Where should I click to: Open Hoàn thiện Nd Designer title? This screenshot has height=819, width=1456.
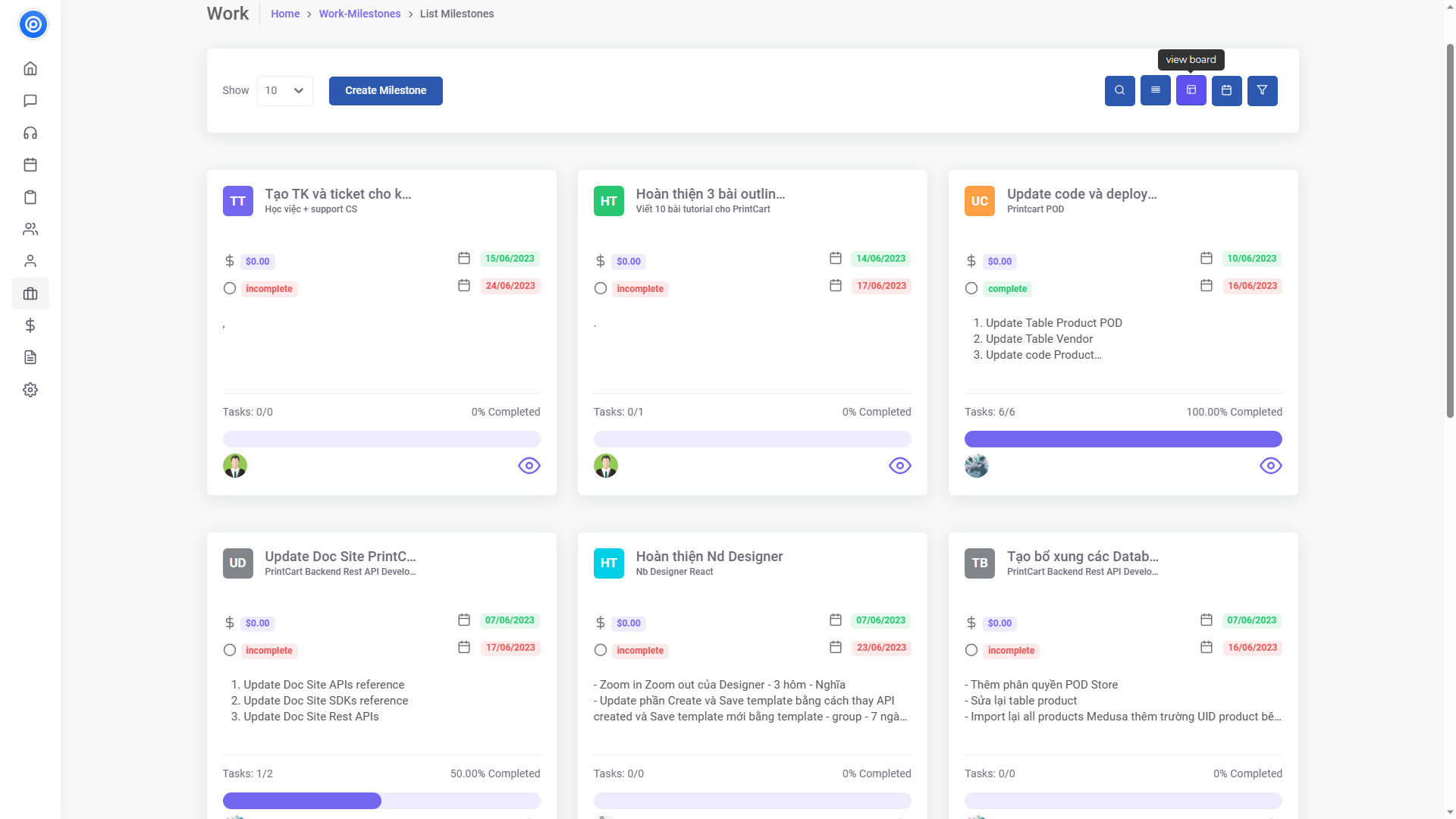pos(709,556)
